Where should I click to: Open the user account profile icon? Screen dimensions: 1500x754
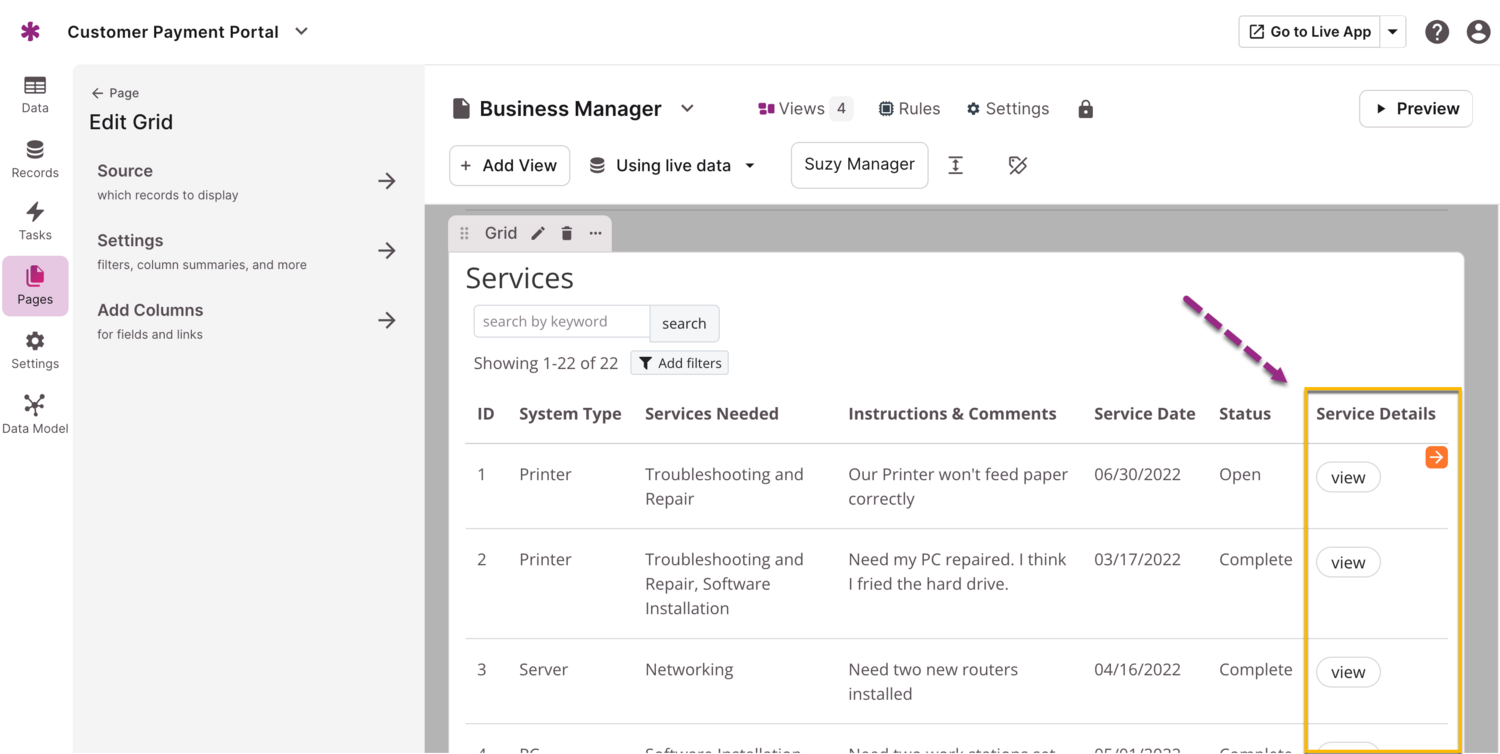click(1478, 32)
